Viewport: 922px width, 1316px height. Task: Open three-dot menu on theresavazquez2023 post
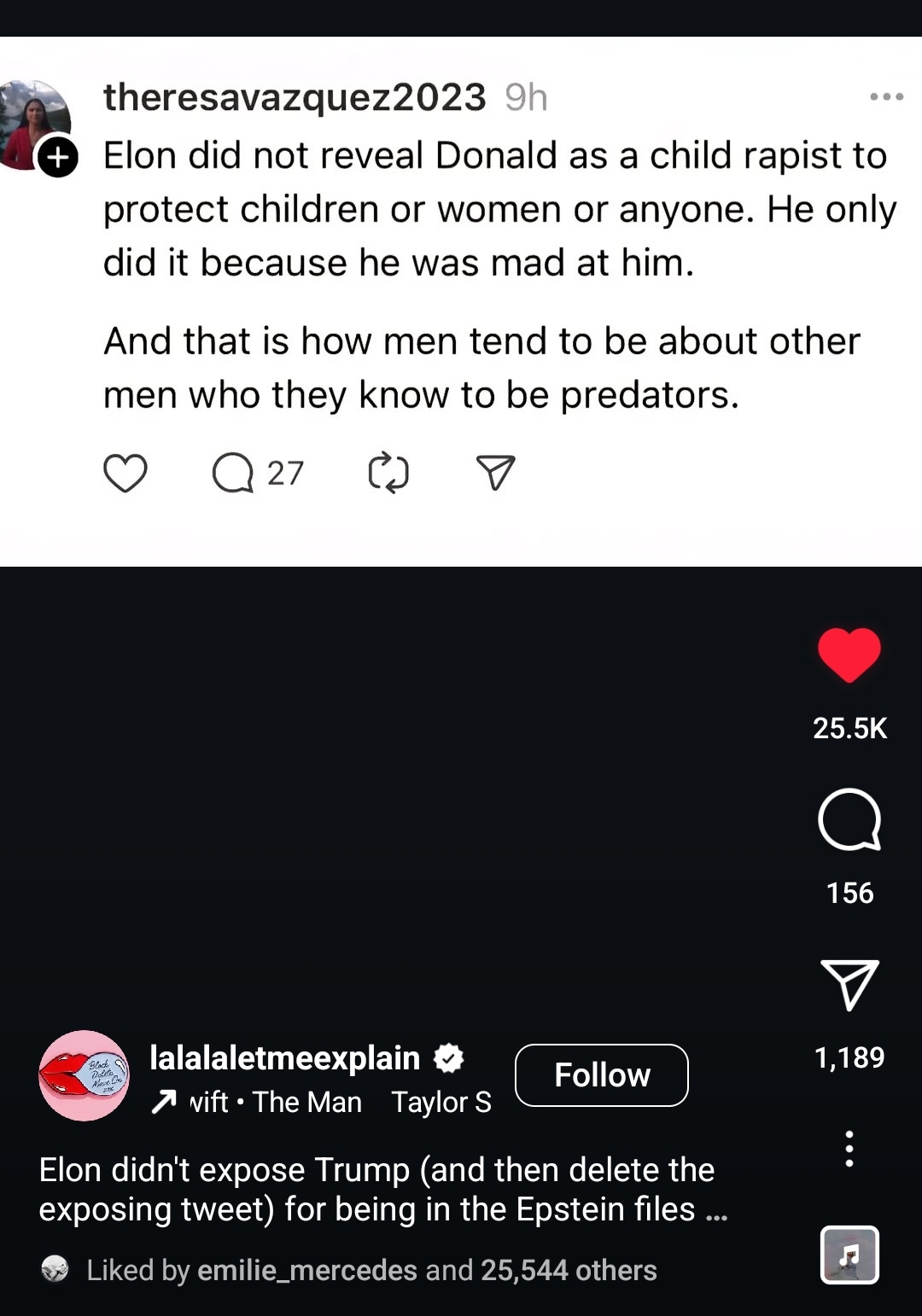[886, 97]
